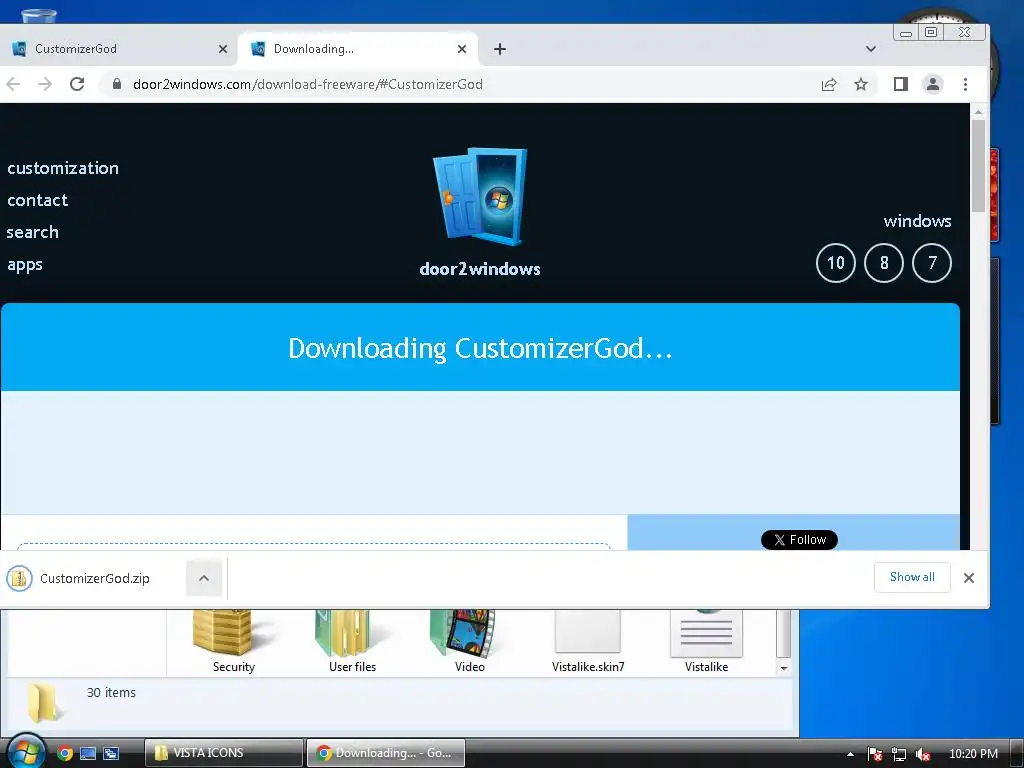Click the Switch between windows icon
The image size is (1024, 768).
pos(111,753)
